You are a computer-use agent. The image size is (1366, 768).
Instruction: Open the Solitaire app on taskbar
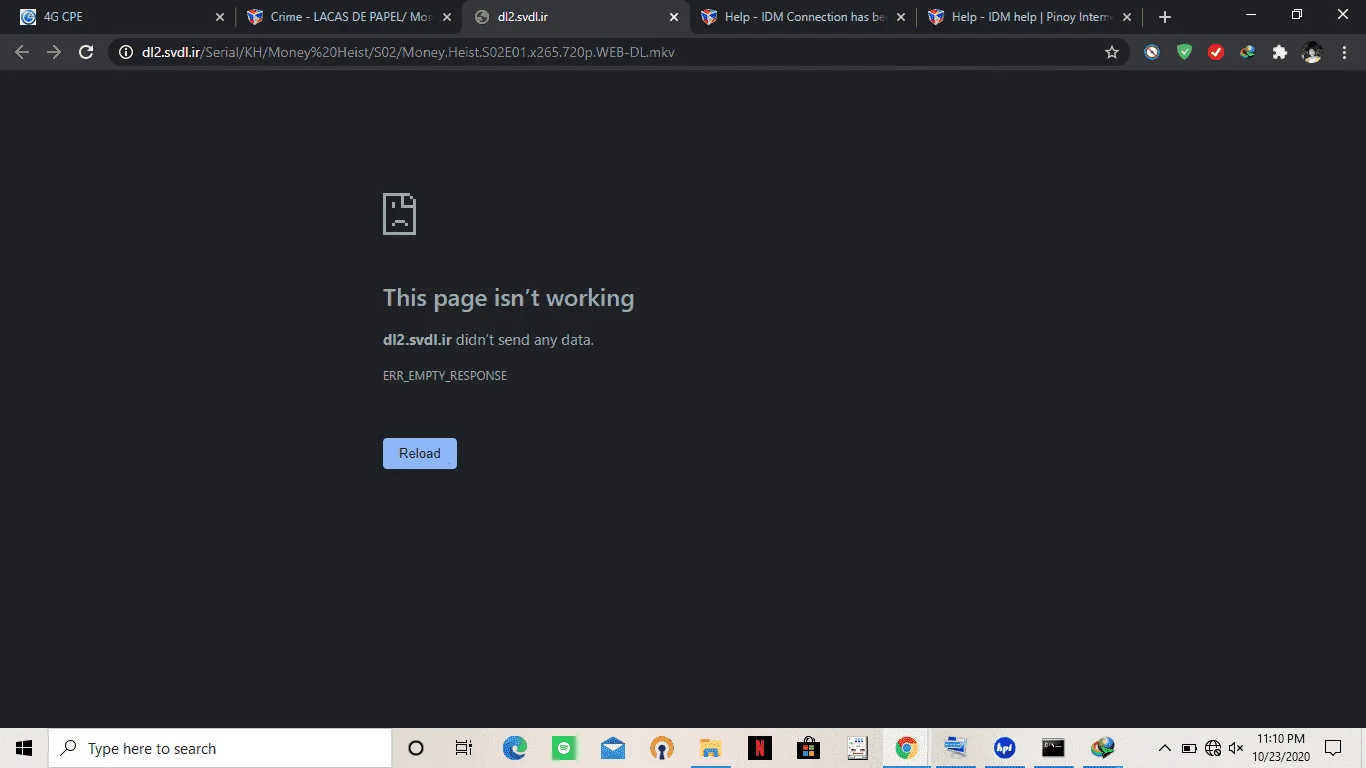[857, 748]
